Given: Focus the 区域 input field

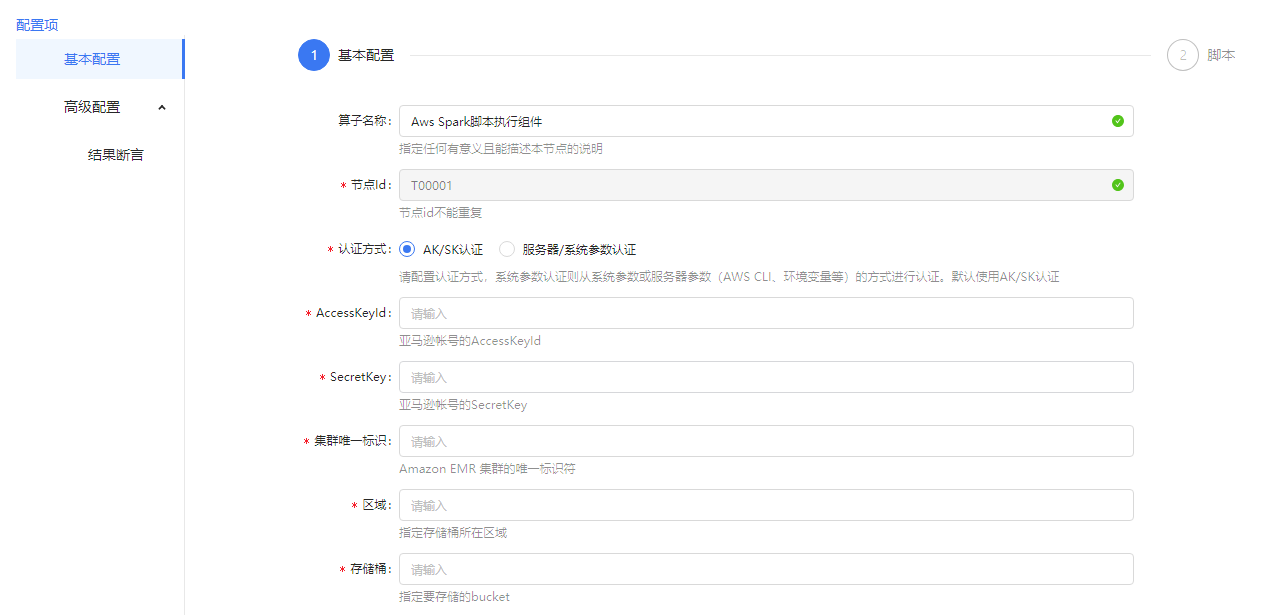Looking at the screenshot, I should (x=765, y=505).
